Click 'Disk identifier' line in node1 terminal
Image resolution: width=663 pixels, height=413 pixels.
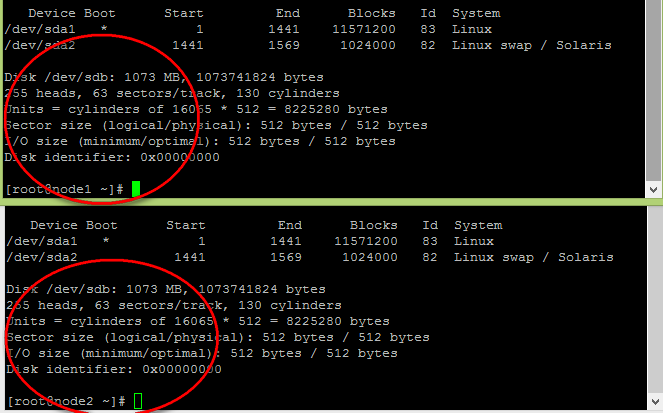click(112, 157)
